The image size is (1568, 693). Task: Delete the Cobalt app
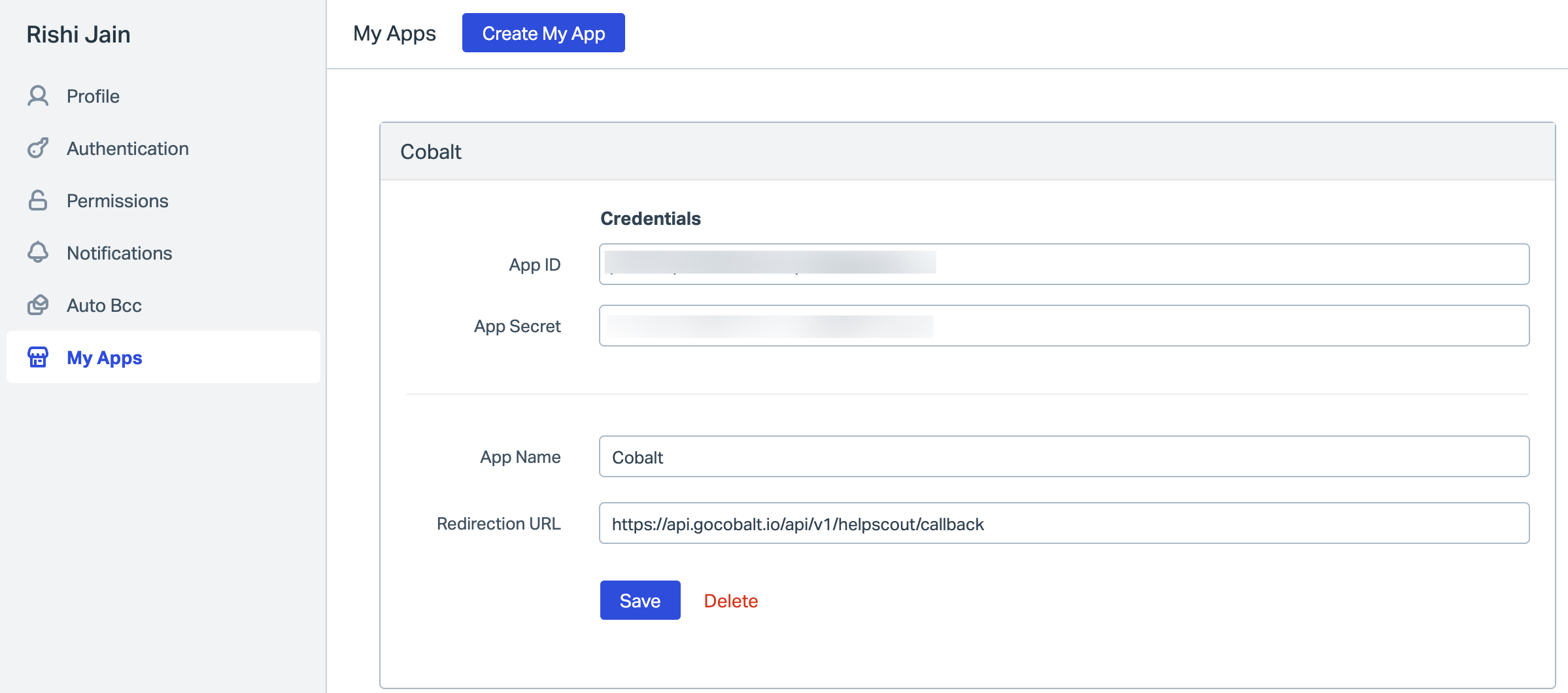(731, 601)
